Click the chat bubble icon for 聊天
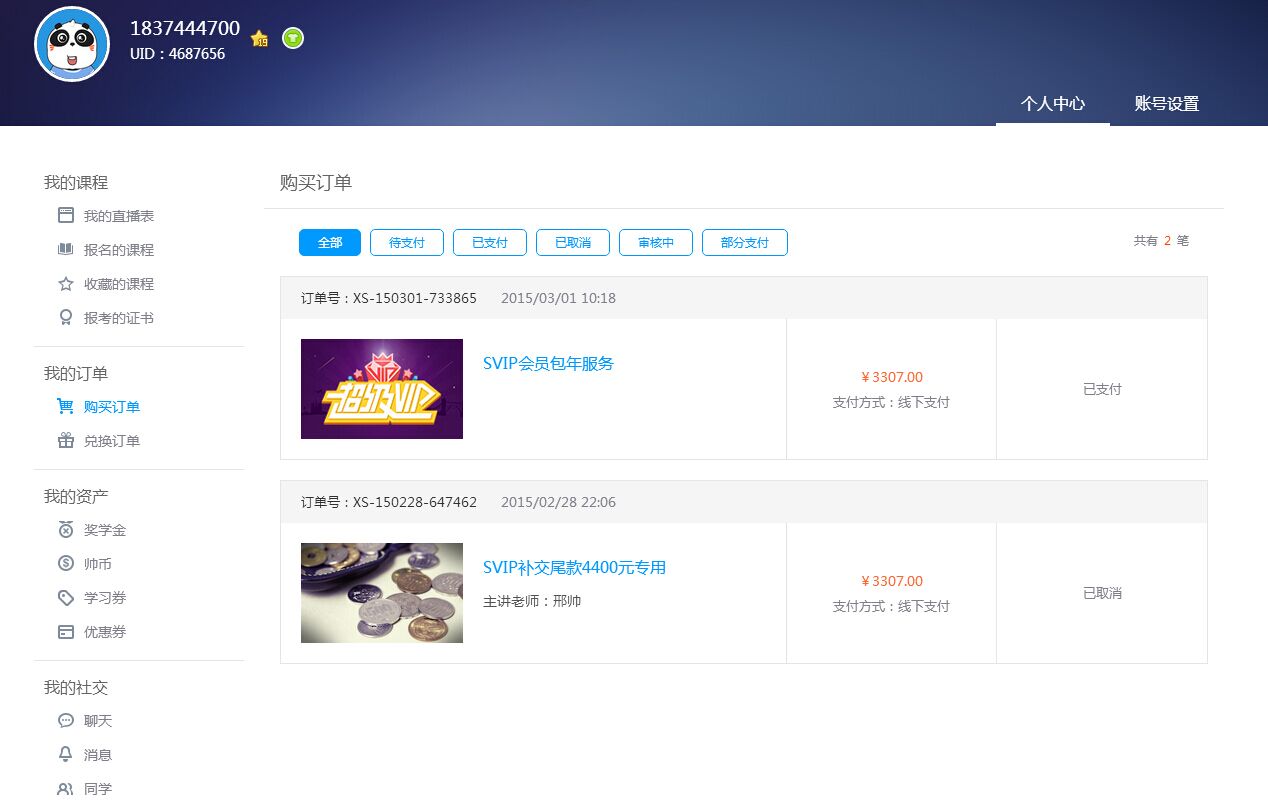Image resolution: width=1268 pixels, height=802 pixels. 66,721
